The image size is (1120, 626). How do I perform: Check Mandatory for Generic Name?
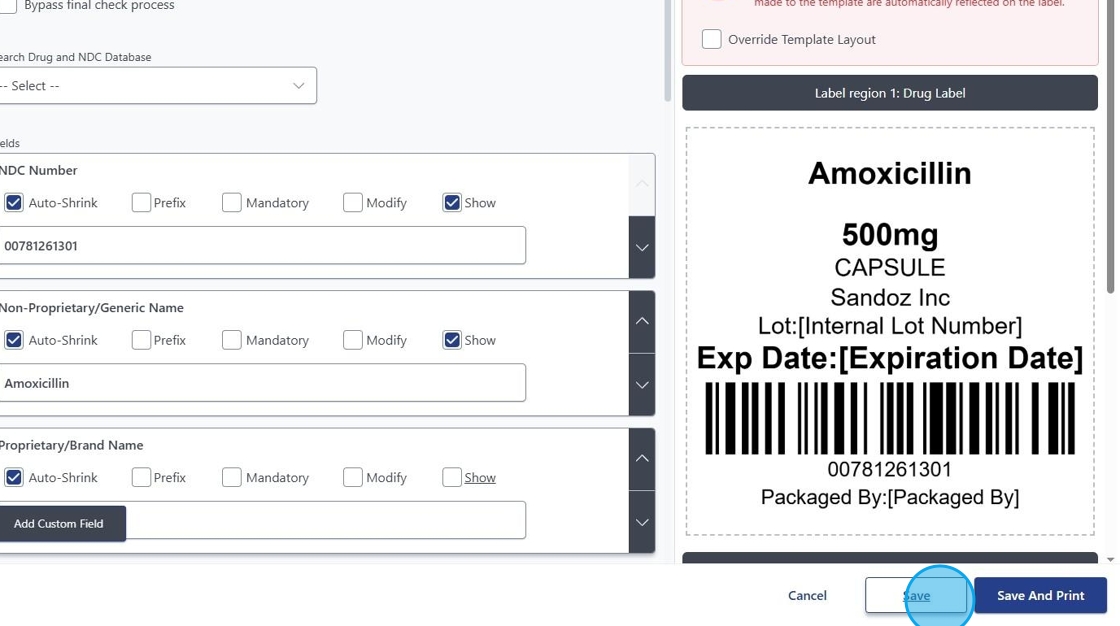click(x=232, y=340)
